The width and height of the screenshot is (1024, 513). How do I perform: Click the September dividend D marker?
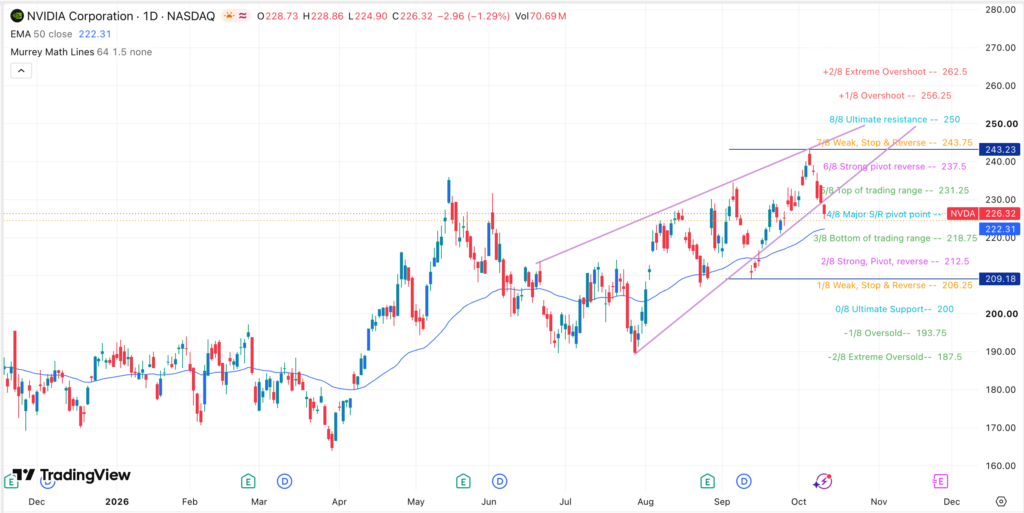coord(744,481)
